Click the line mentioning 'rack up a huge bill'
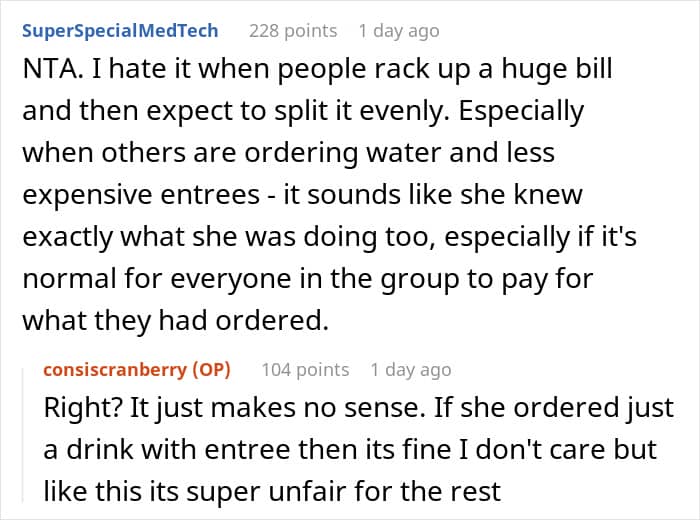700x520 pixels. pyautogui.click(x=317, y=71)
